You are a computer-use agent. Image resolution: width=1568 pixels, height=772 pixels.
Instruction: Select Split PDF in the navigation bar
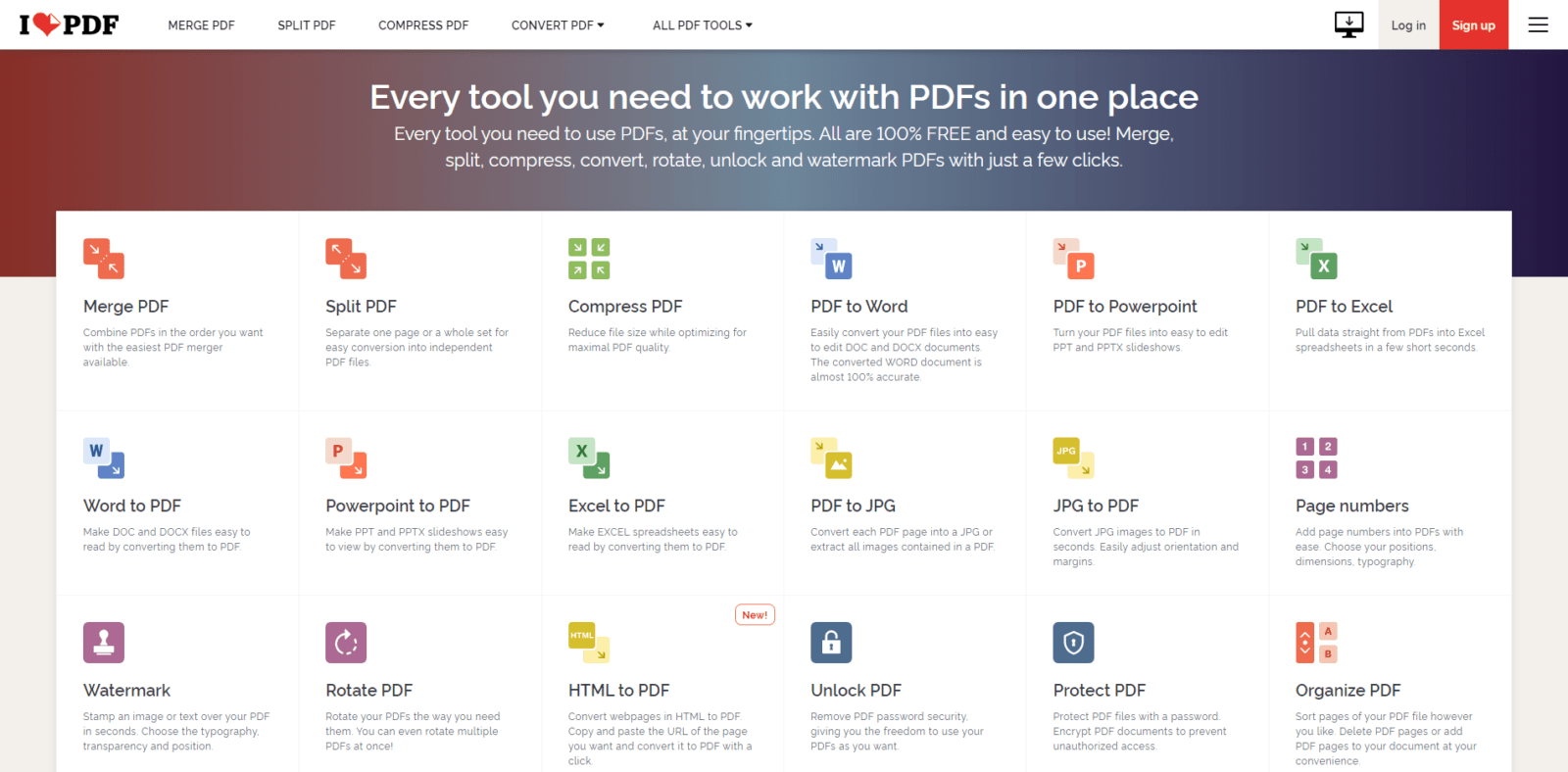(307, 25)
